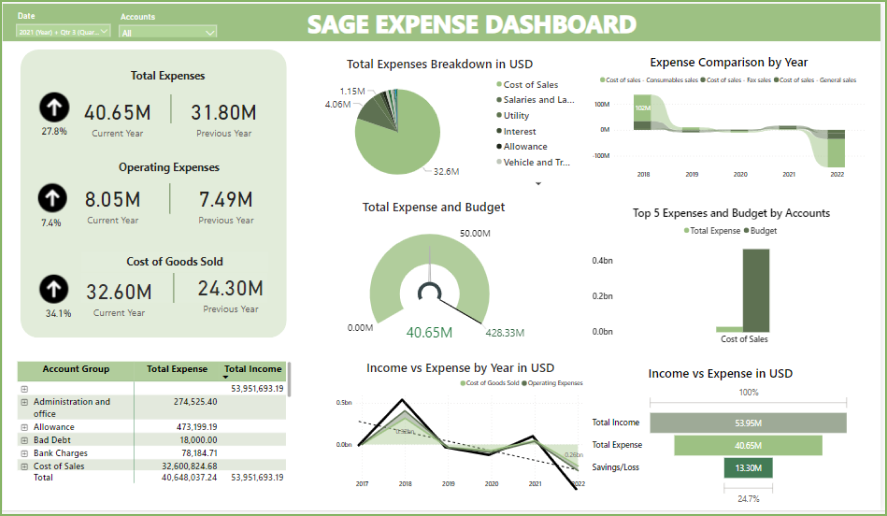Click the 32,600,824.68 Cost of Sales cell
Image resolution: width=887 pixels, height=516 pixels.
click(190, 466)
